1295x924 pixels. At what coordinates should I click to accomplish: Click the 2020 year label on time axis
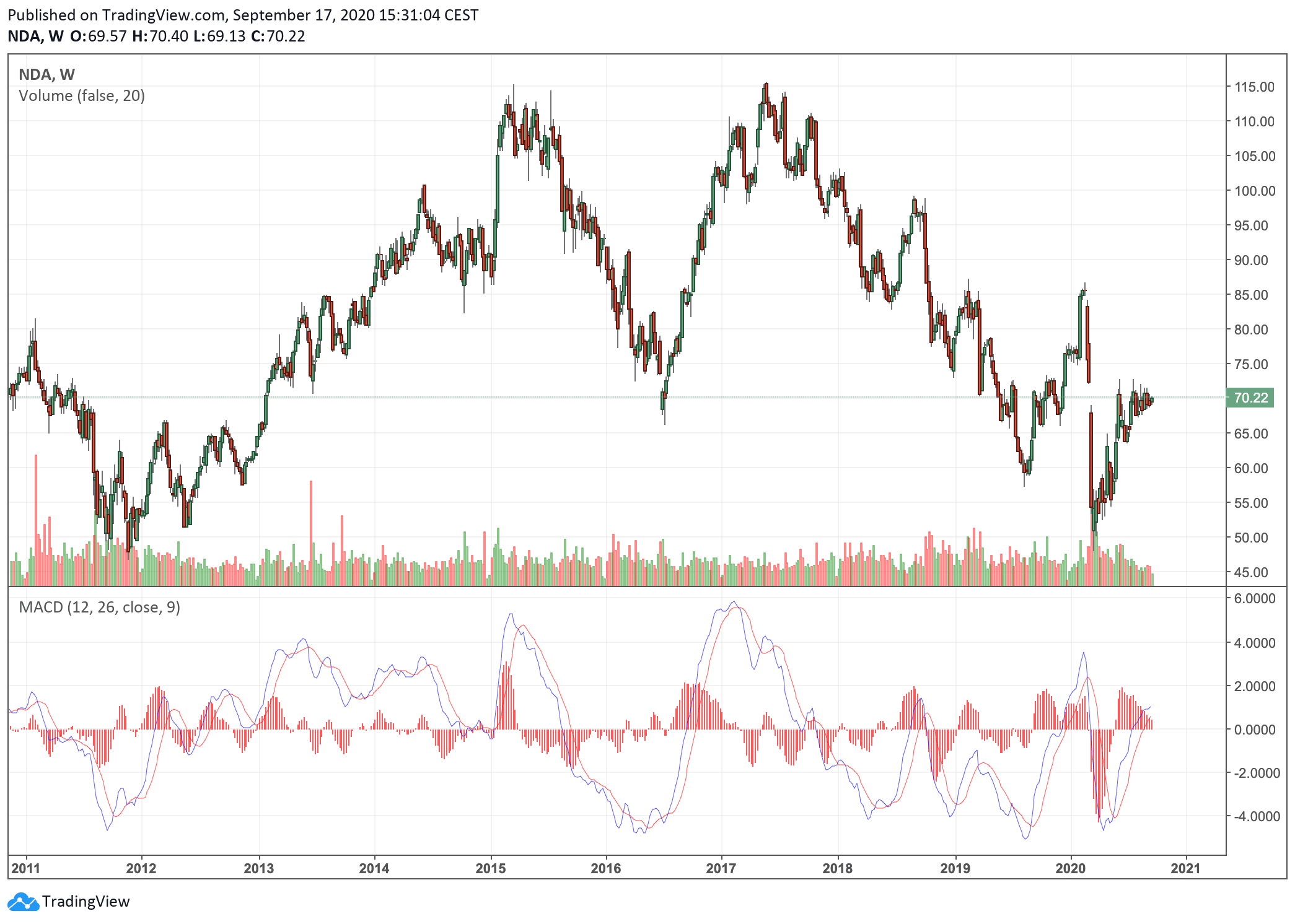1071,868
